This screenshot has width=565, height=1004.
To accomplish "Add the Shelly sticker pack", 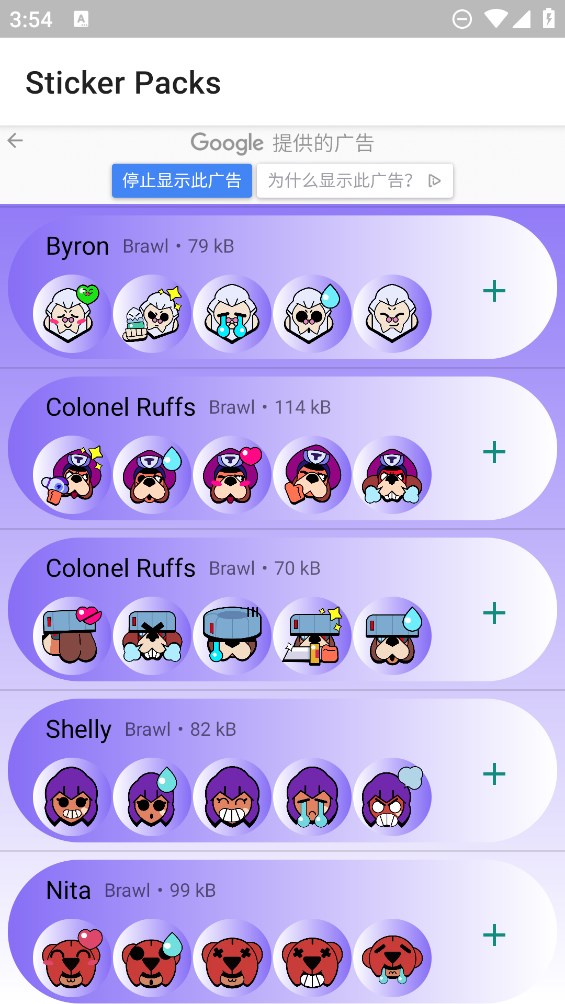I will tap(494, 774).
